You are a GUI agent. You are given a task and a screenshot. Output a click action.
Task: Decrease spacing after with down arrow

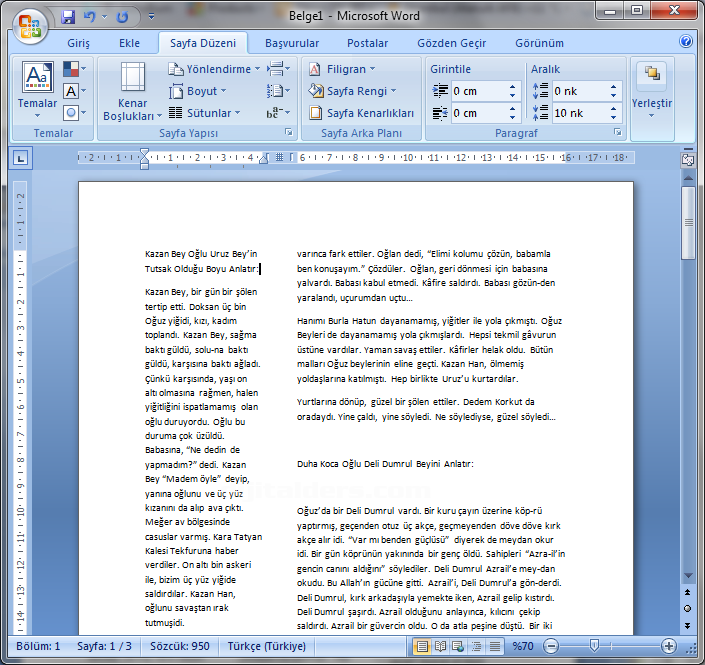pyautogui.click(x=614, y=117)
